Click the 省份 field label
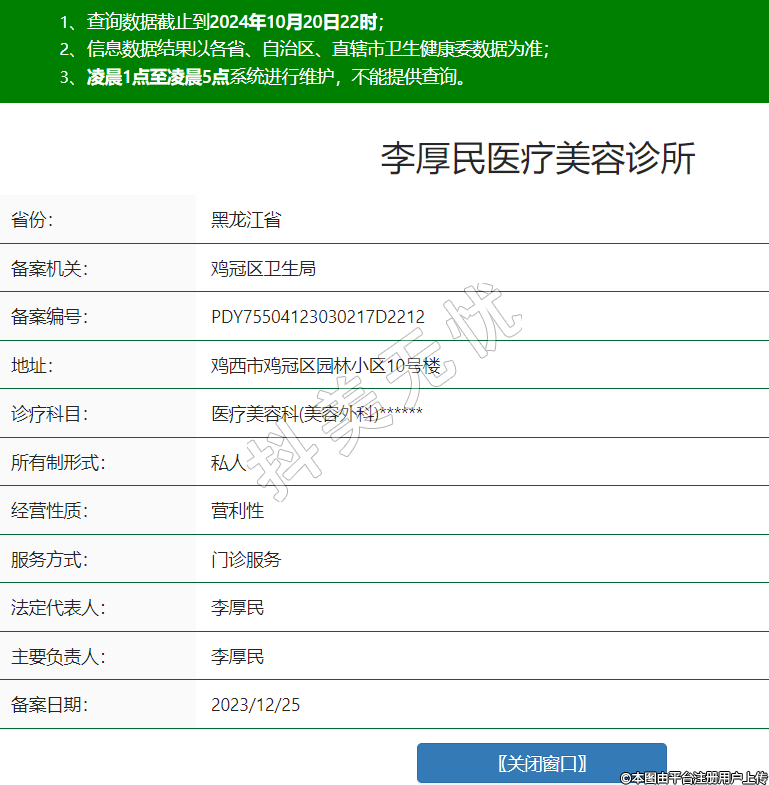Image resolution: width=769 pixels, height=785 pixels. (x=31, y=220)
